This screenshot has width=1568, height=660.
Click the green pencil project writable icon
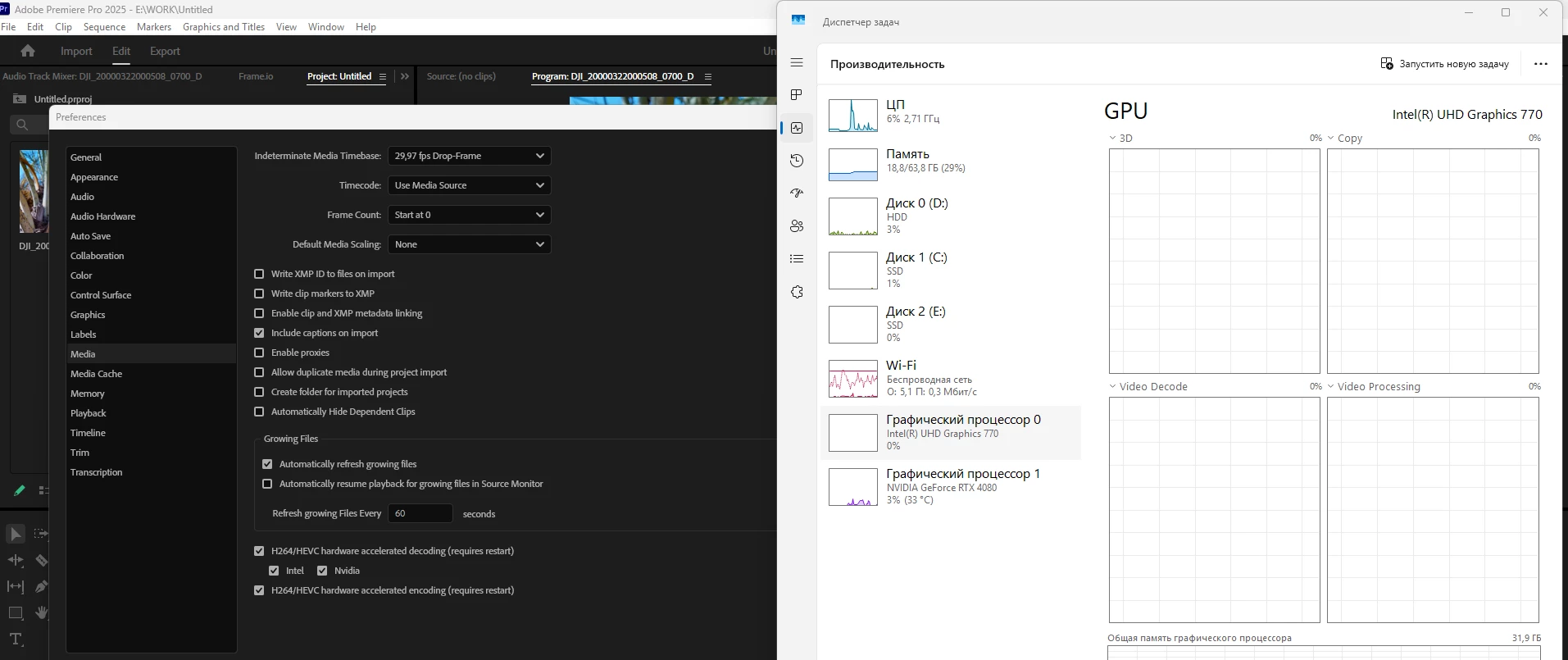point(19,490)
